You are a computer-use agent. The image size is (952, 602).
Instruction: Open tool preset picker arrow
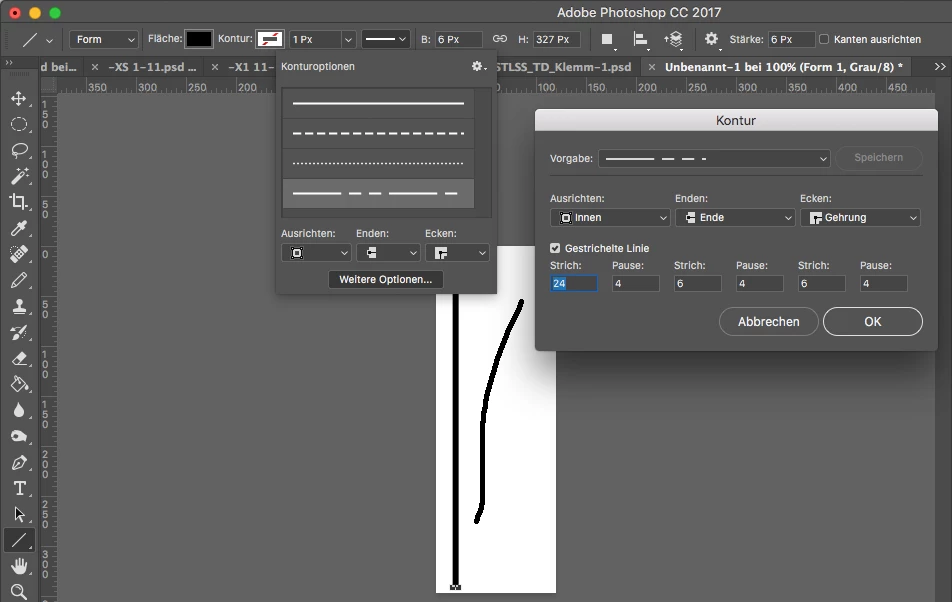pos(49,40)
